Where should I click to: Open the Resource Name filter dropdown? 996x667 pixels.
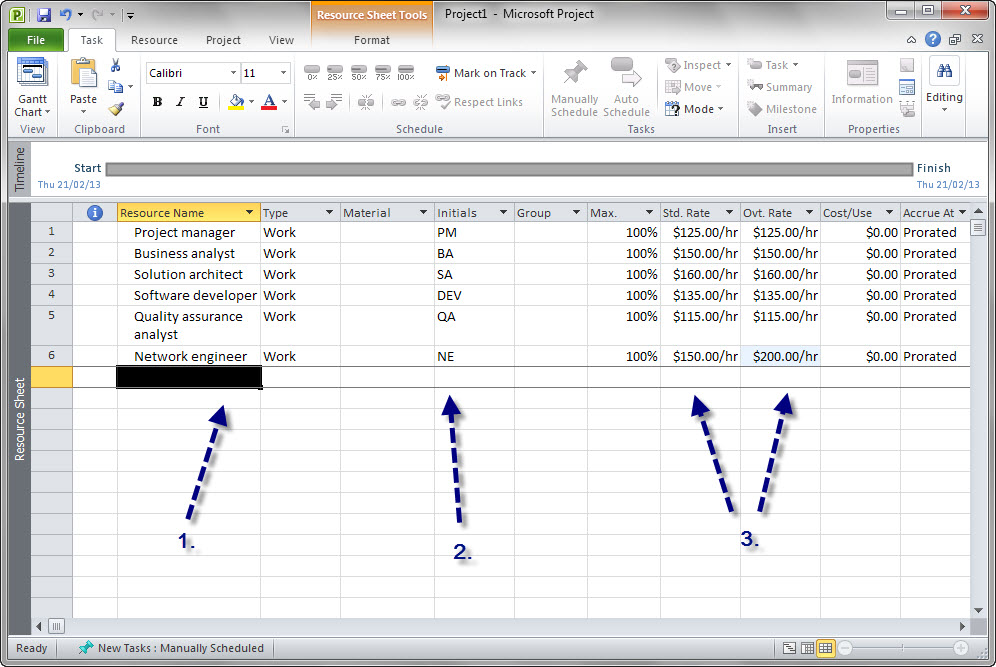249,212
